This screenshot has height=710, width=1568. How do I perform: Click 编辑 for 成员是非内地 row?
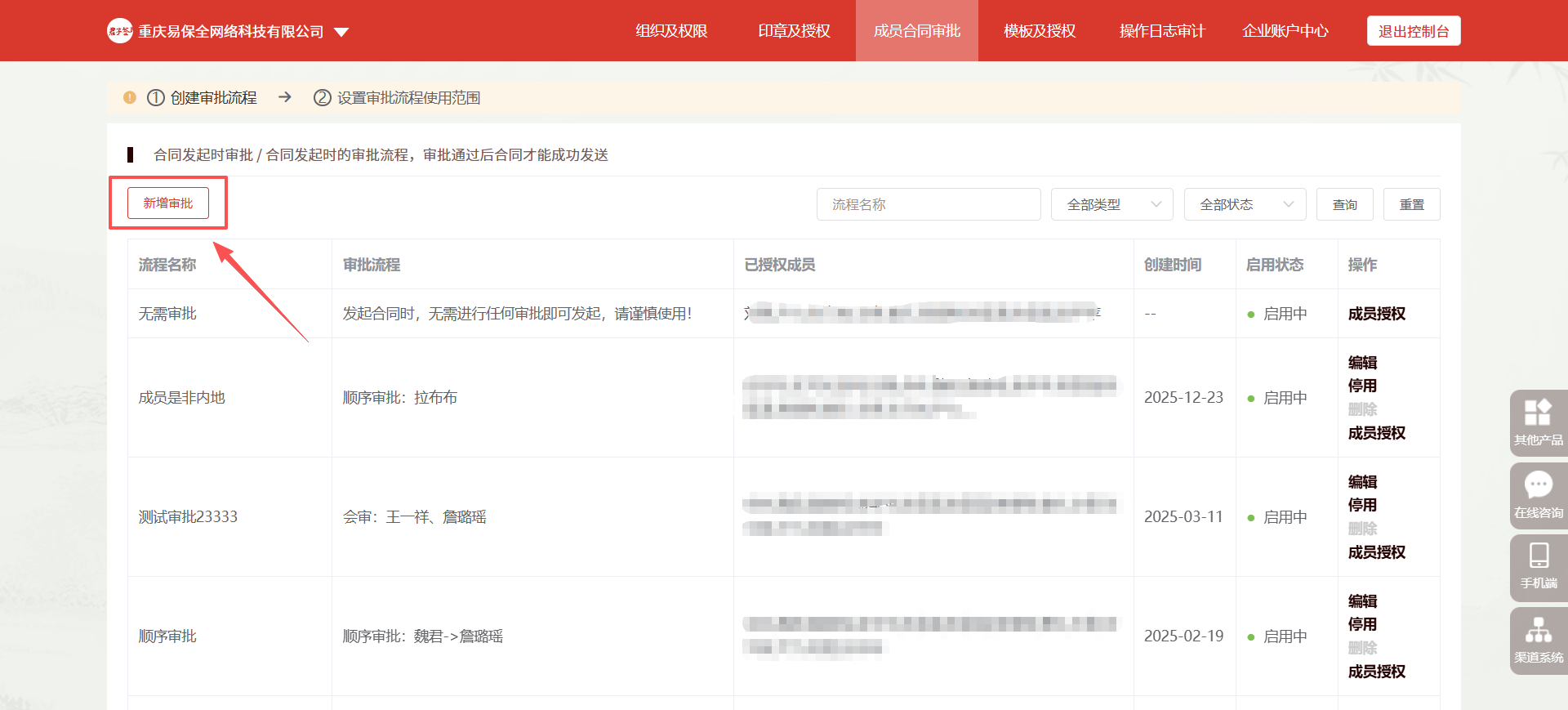click(x=1362, y=363)
